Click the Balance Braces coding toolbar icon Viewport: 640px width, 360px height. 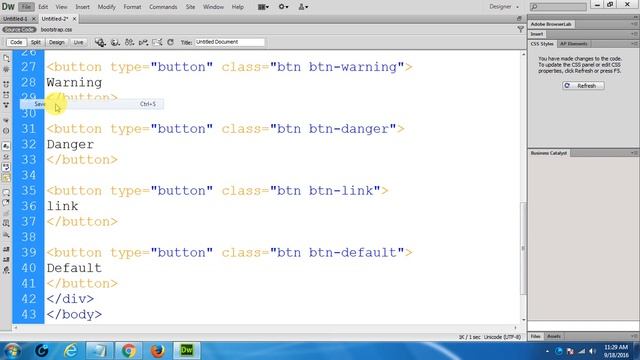tap(6, 131)
